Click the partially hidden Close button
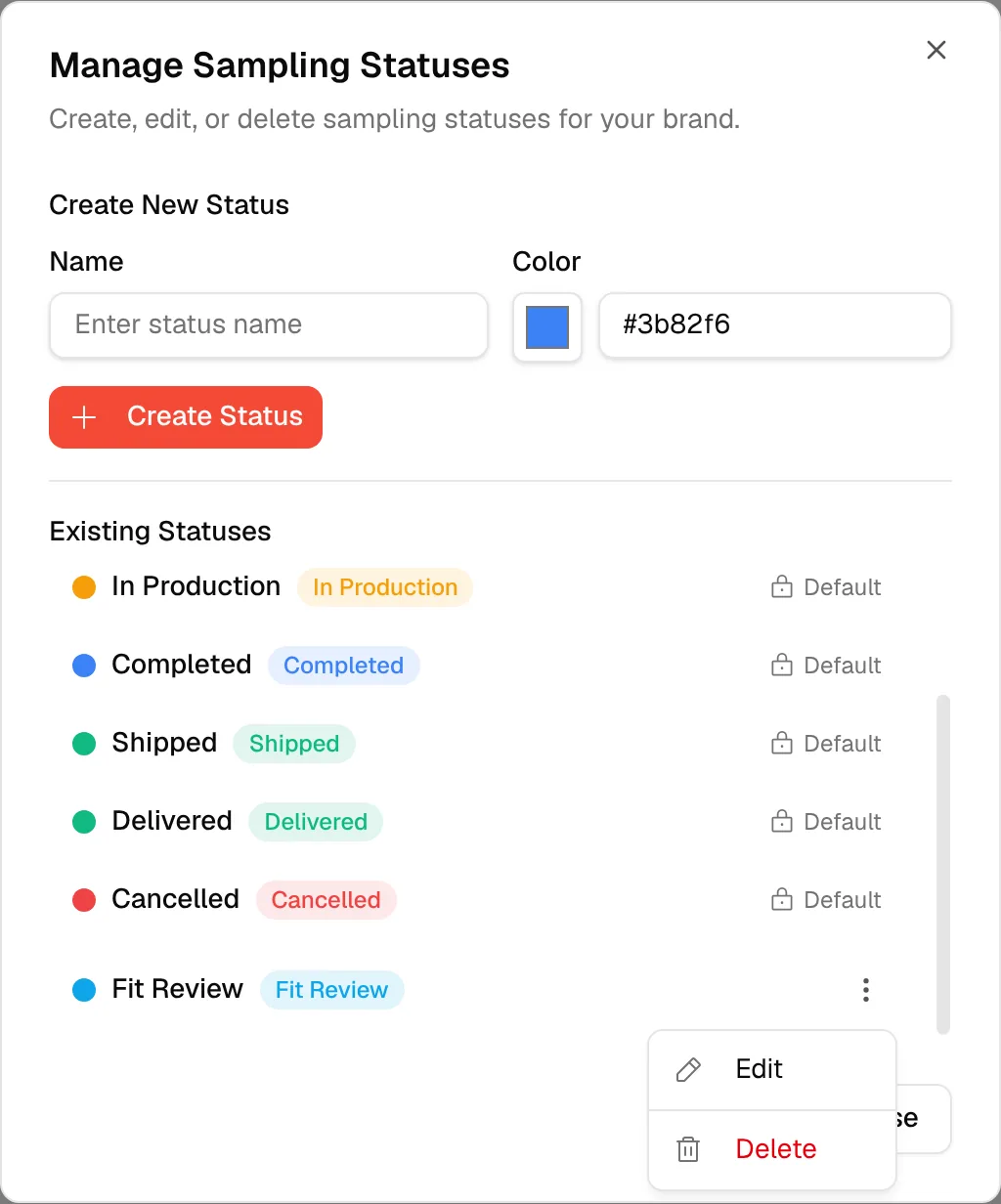The width and height of the screenshot is (1001, 1204). [x=924, y=1119]
